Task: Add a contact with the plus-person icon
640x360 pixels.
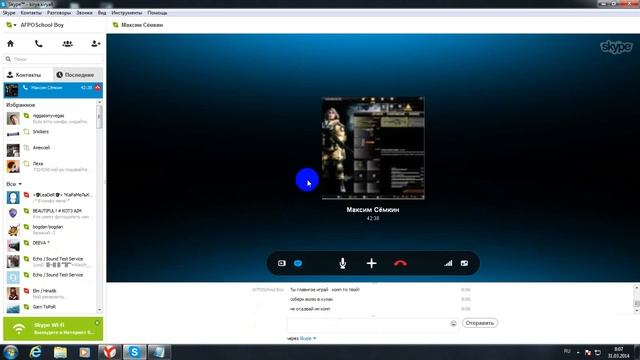Action: click(96, 43)
